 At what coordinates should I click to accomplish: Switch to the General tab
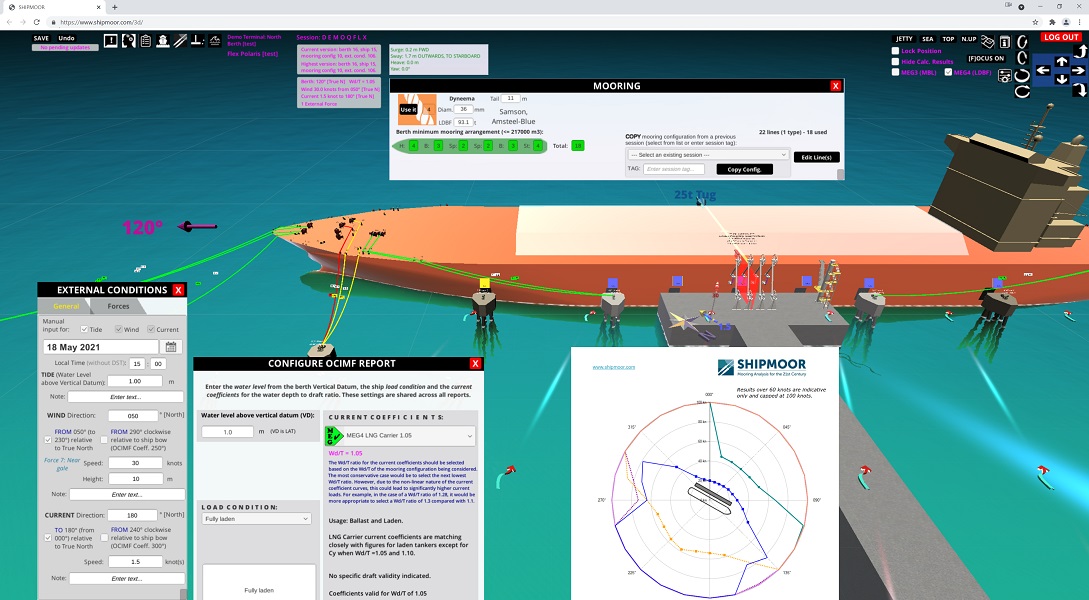pyautogui.click(x=66, y=306)
